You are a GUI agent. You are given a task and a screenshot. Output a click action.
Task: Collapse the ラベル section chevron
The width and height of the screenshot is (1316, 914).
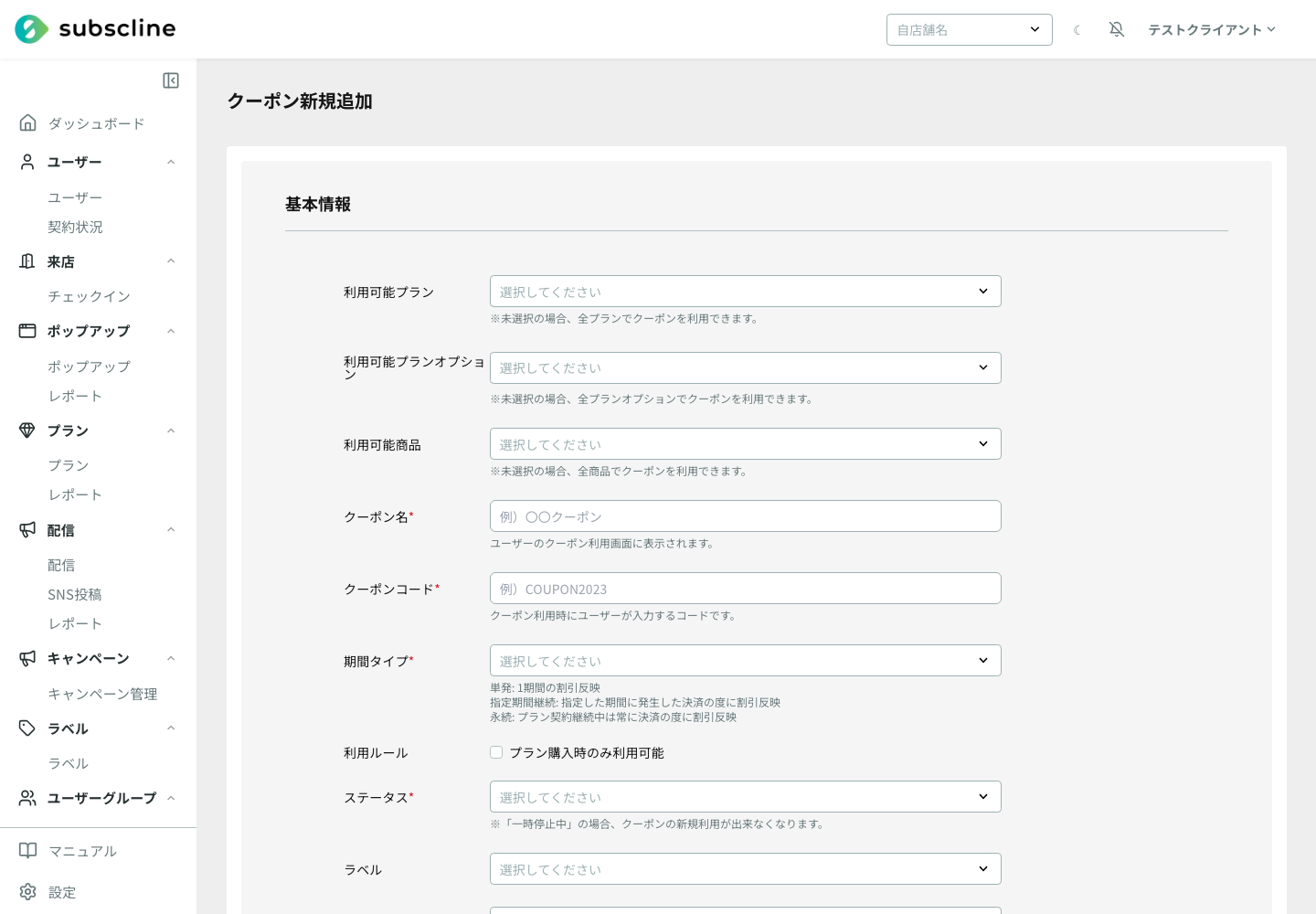click(x=171, y=728)
